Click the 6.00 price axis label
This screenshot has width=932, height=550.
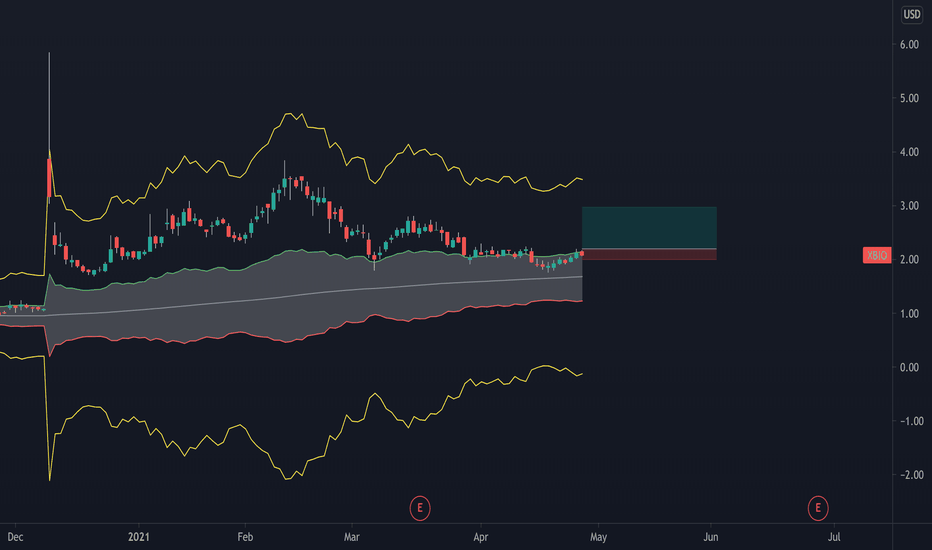[909, 45]
